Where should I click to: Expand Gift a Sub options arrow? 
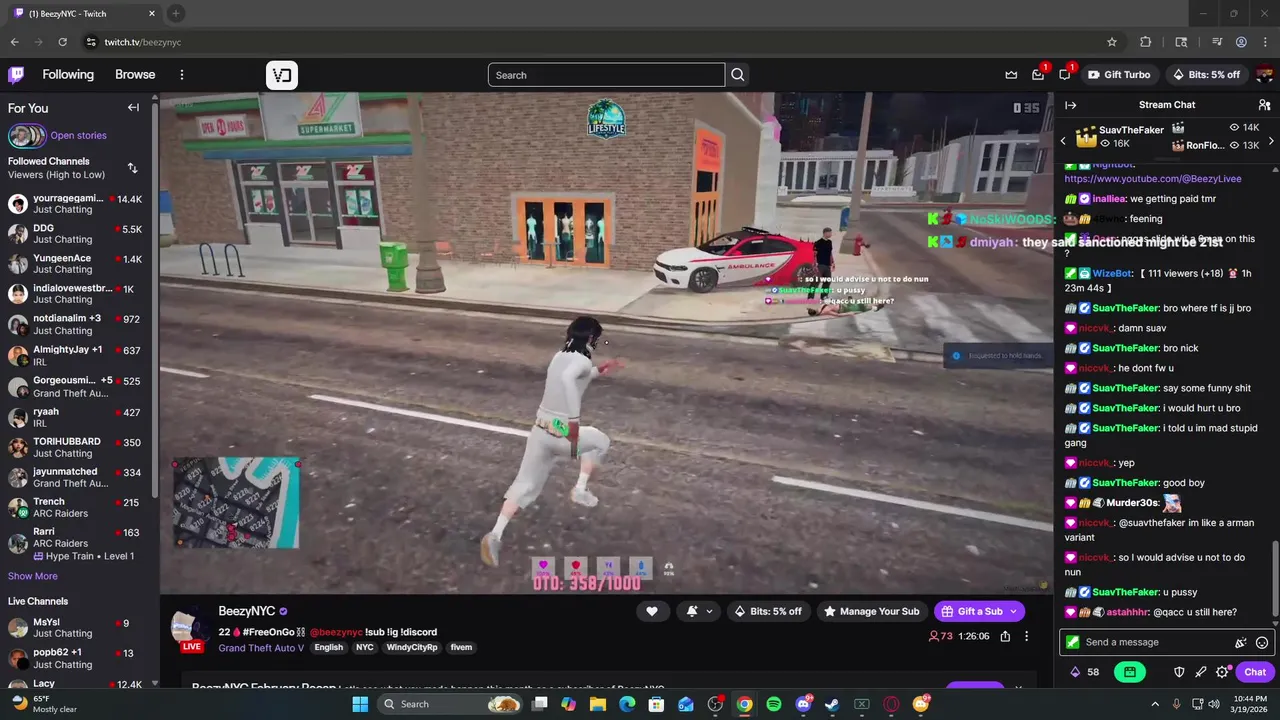pyautogui.click(x=1013, y=611)
